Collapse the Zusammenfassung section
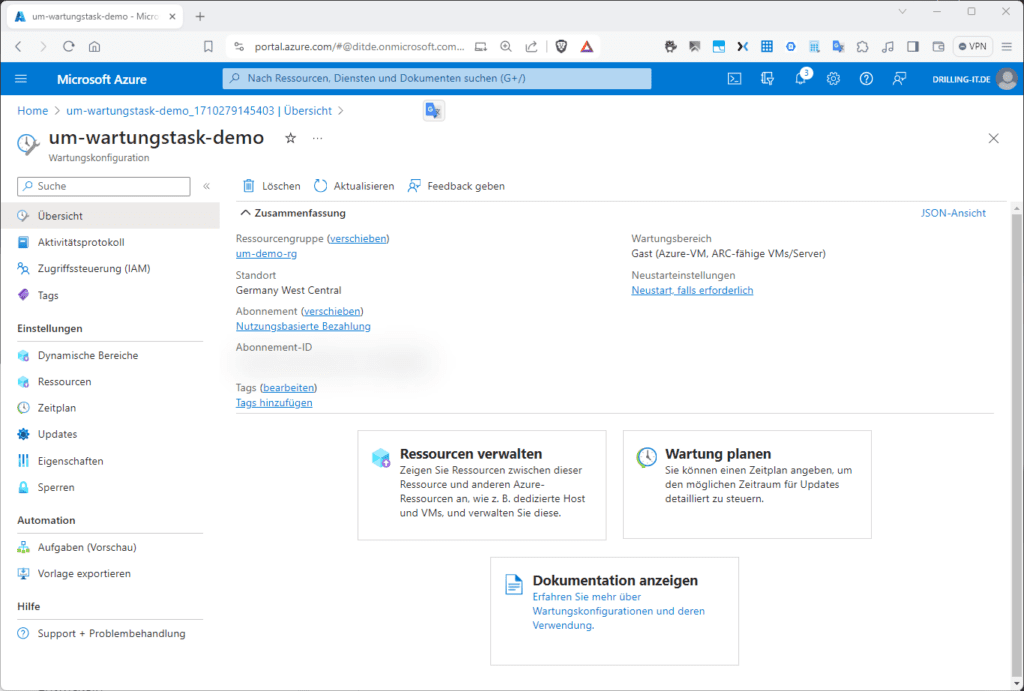Image resolution: width=1024 pixels, height=691 pixels. [x=246, y=213]
